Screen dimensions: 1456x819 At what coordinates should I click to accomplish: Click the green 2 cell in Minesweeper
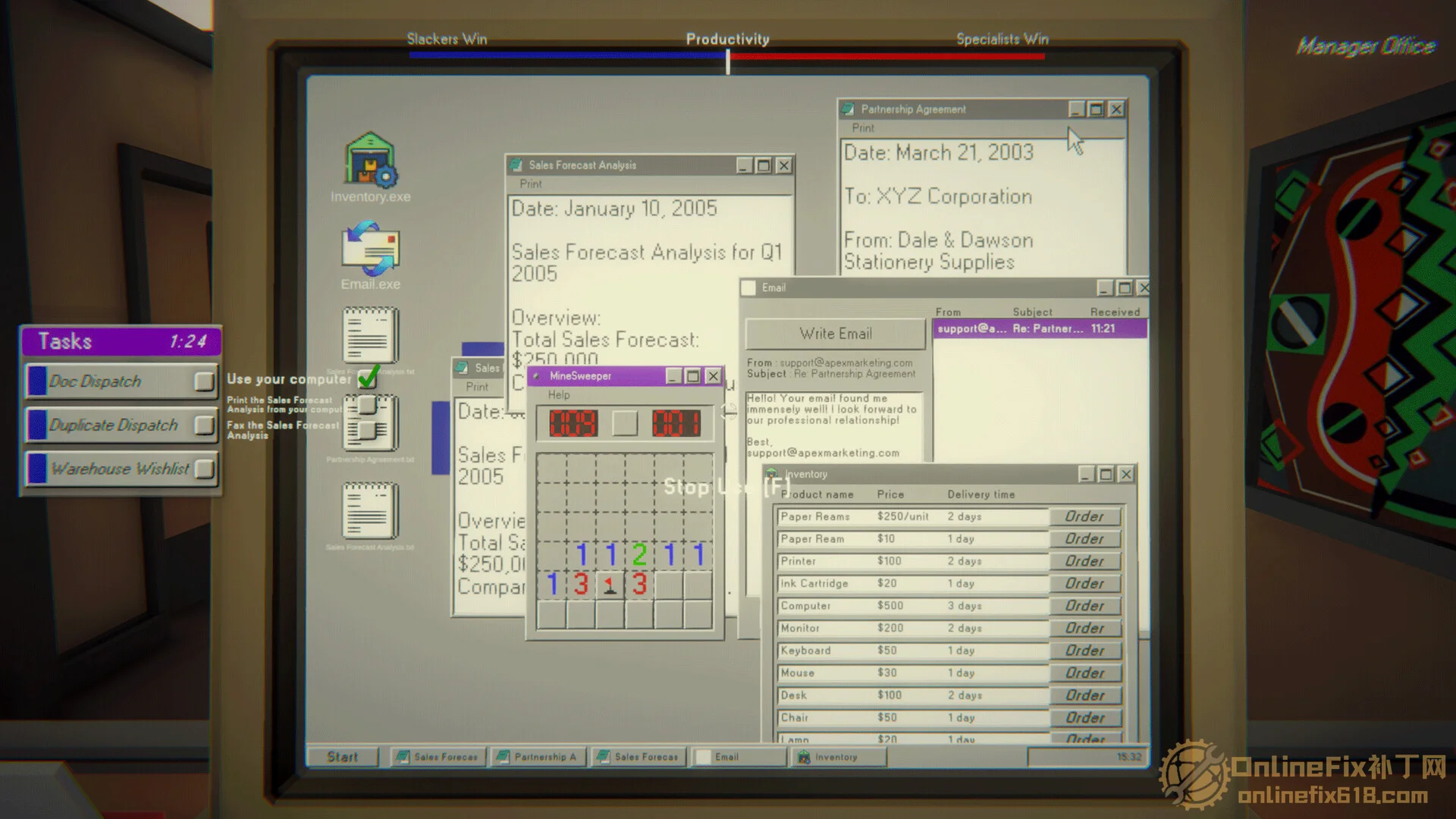(x=639, y=555)
